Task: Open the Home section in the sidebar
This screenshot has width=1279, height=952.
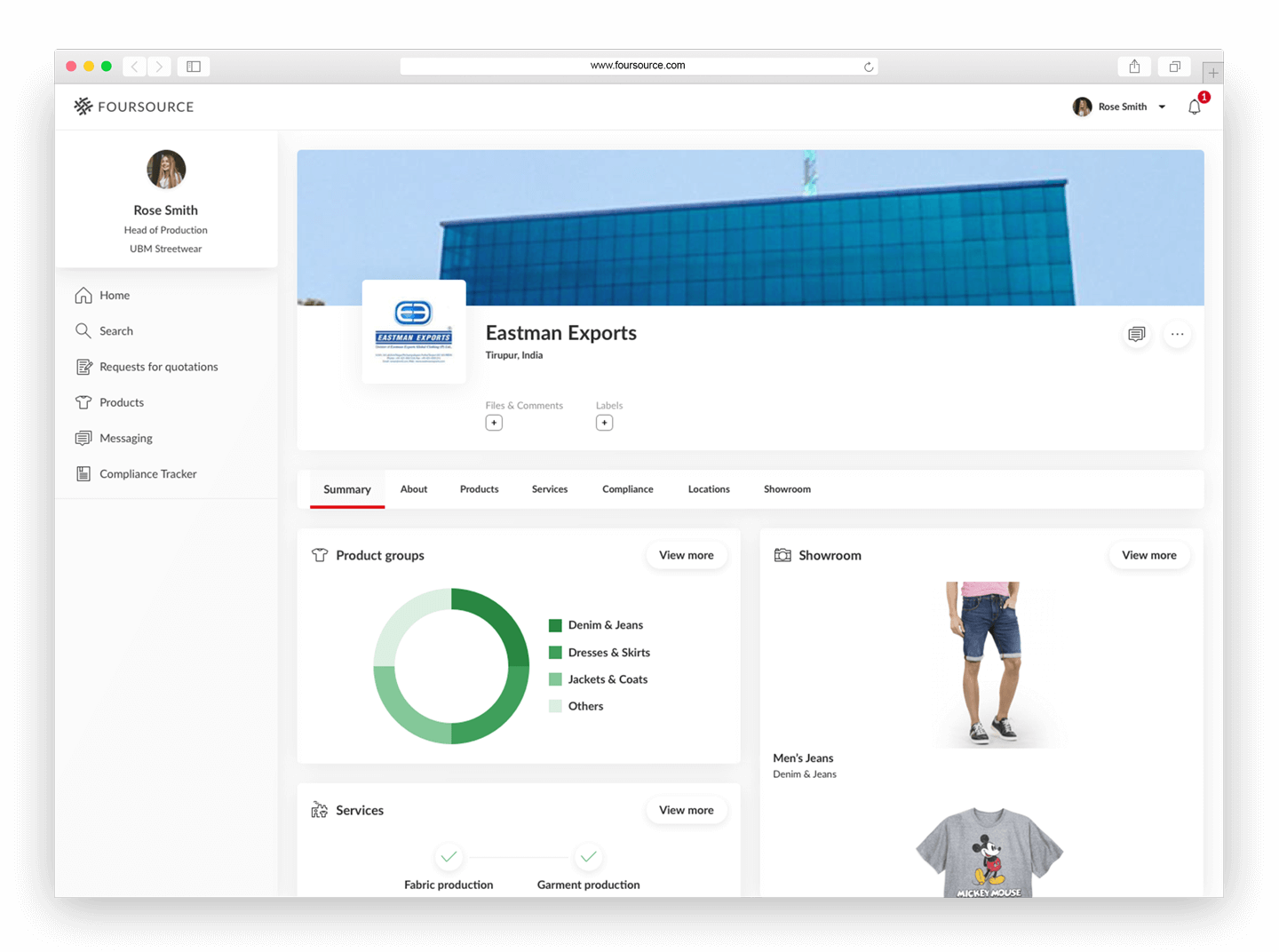Action: pyautogui.click(x=114, y=295)
